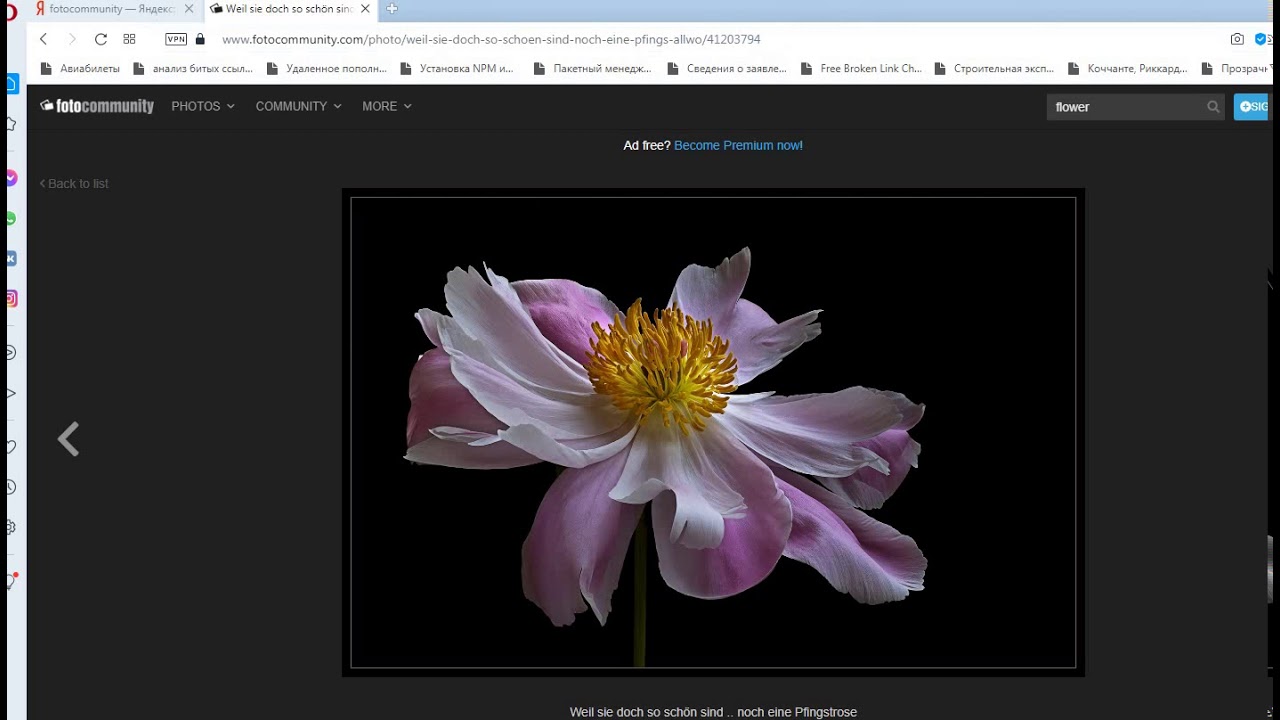Click the blue sign-up button
1280x720 pixels.
(x=1253, y=107)
